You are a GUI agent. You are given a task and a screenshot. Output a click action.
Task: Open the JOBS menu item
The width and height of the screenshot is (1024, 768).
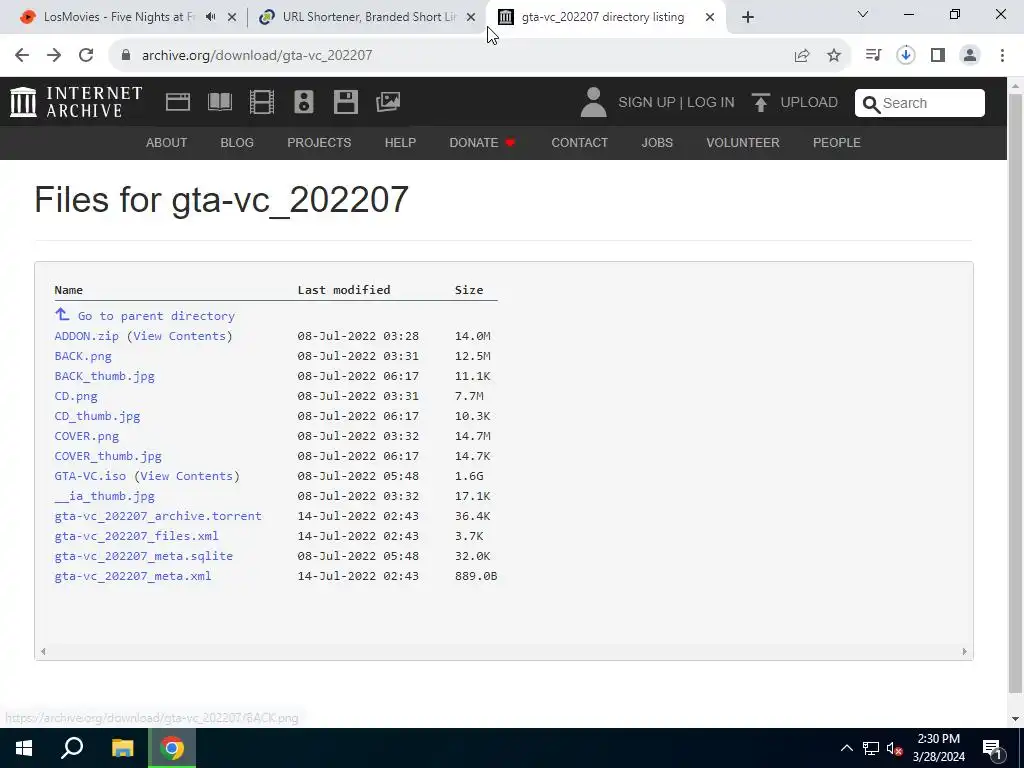coord(657,142)
